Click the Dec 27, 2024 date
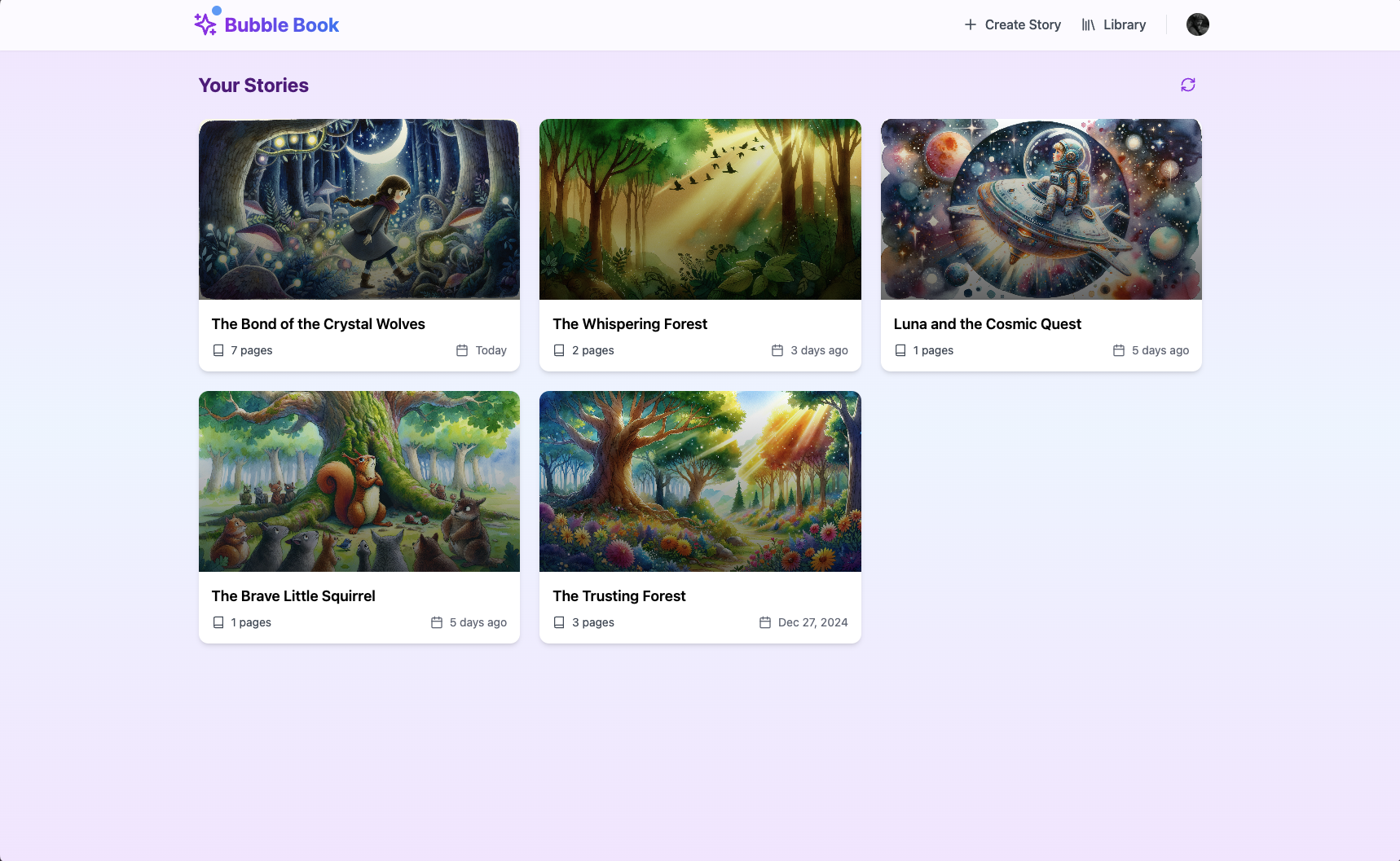Image resolution: width=1400 pixels, height=861 pixels. (813, 622)
